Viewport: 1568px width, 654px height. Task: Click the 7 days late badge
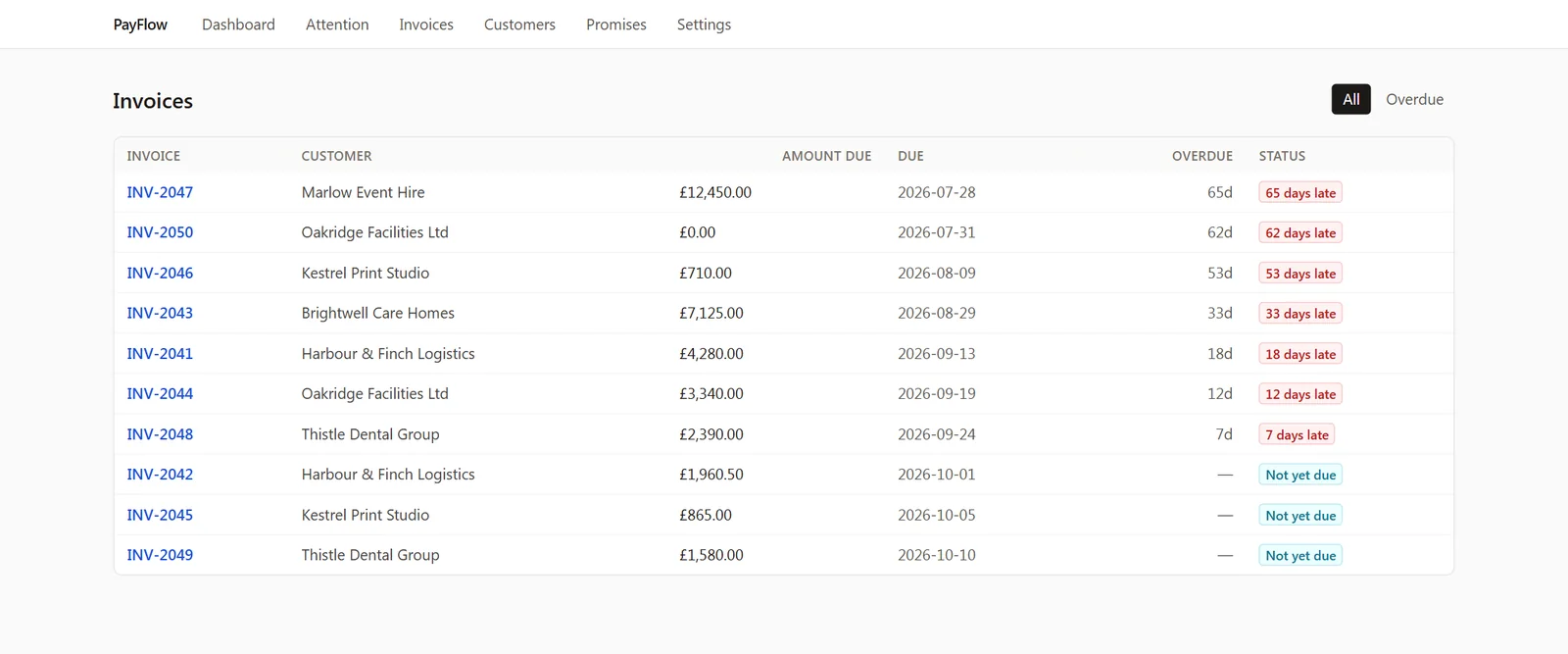click(x=1297, y=434)
